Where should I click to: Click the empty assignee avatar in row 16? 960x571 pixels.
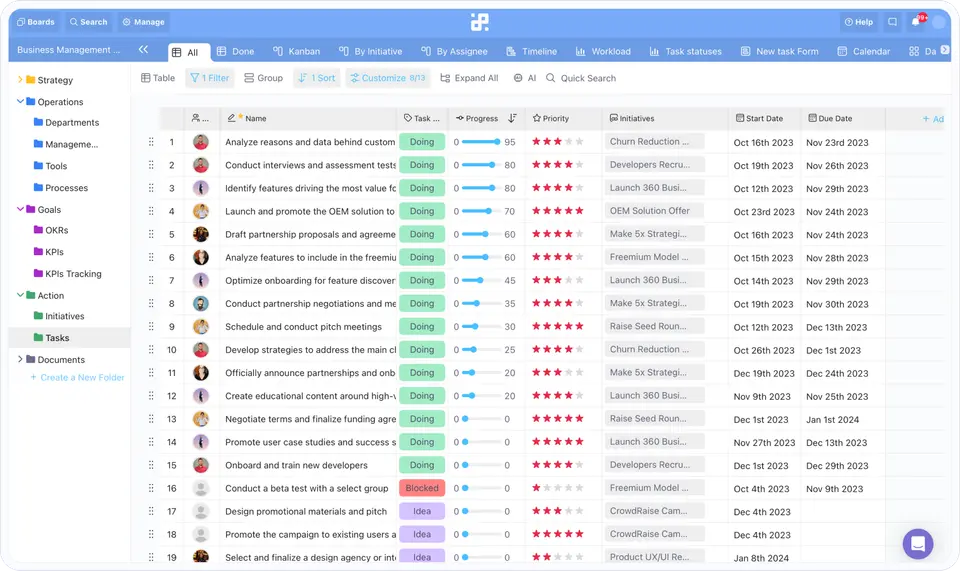click(x=201, y=488)
